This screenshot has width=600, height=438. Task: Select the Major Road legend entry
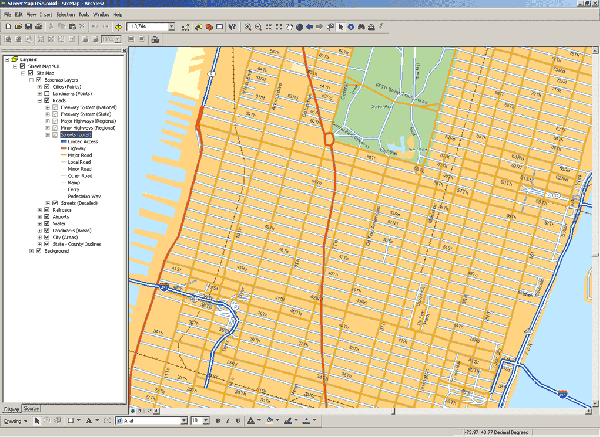[x=80, y=155]
